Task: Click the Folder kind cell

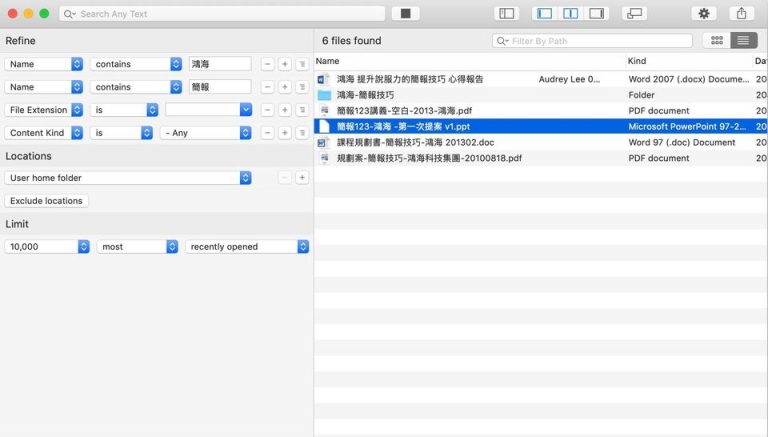Action: pyautogui.click(x=641, y=95)
